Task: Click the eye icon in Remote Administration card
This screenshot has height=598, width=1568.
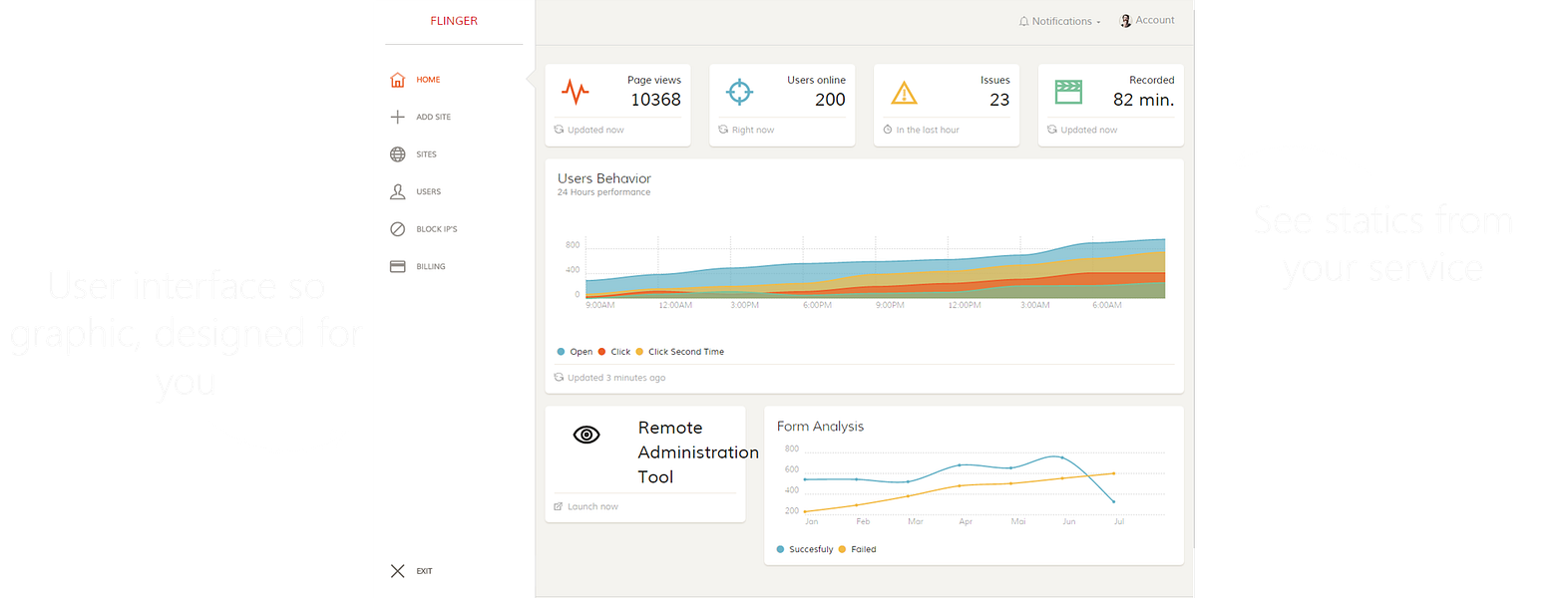Action: (587, 435)
